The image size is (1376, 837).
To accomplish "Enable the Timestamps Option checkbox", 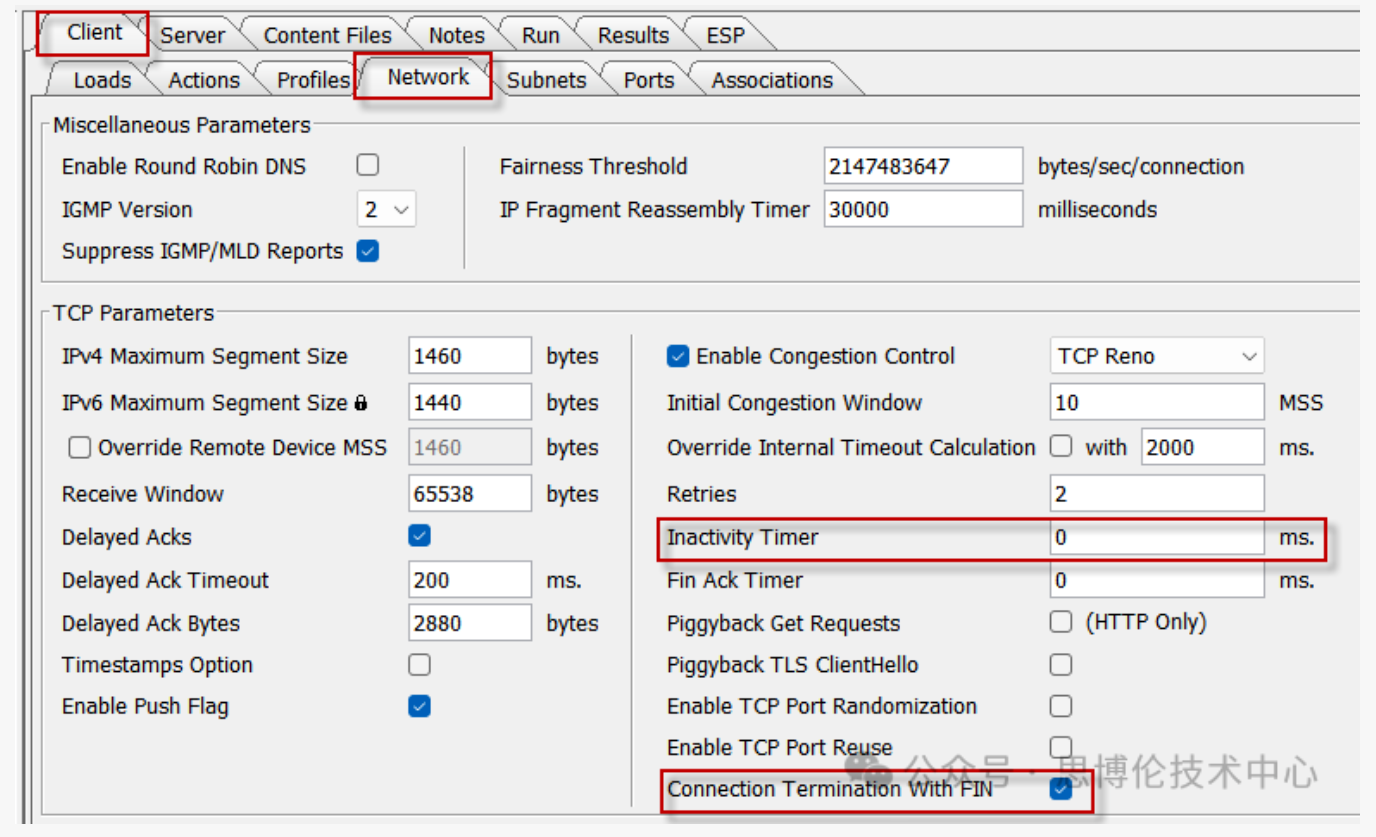I will click(420, 665).
